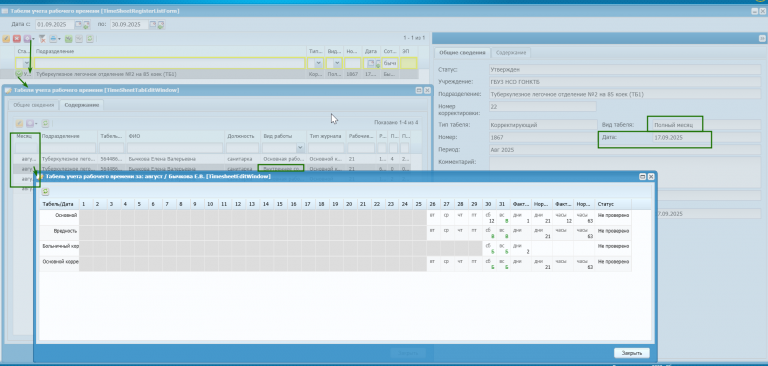Click refresh icon in TimeSheetTabEditWindow toolbar
The image size is (768, 366).
pos(46,124)
